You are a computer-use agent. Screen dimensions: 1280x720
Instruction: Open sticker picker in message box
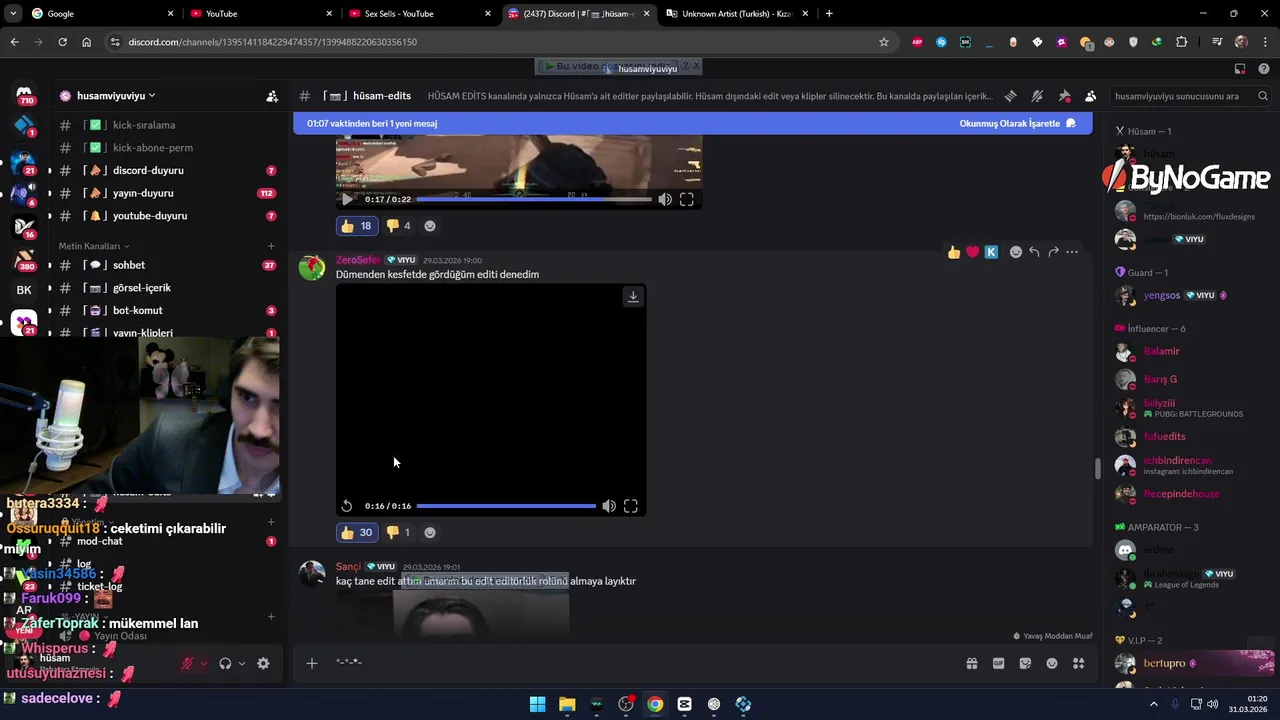1025,663
